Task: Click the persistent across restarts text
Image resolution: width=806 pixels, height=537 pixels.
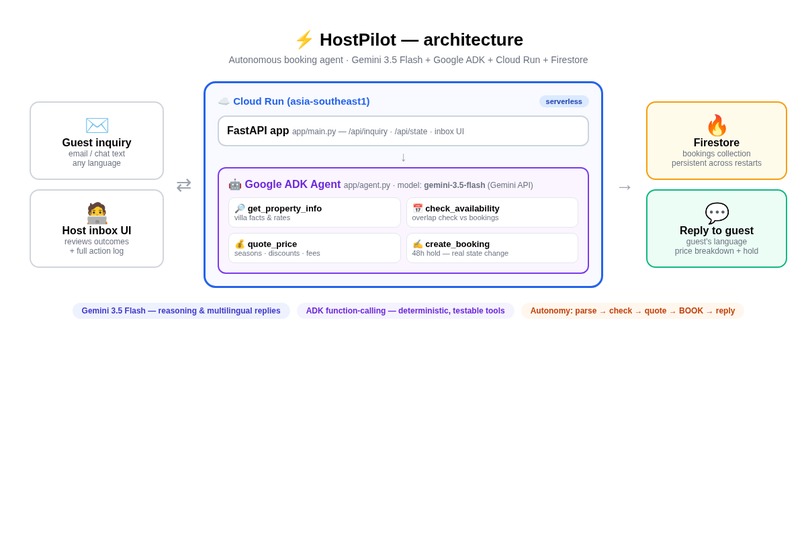Action: [x=717, y=163]
